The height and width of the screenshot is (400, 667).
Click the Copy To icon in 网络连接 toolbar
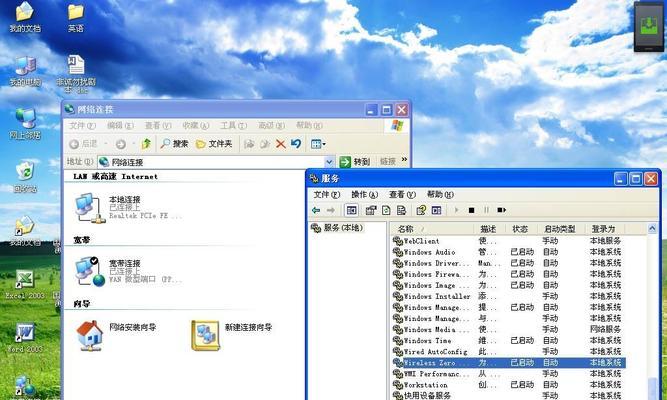click(x=265, y=144)
